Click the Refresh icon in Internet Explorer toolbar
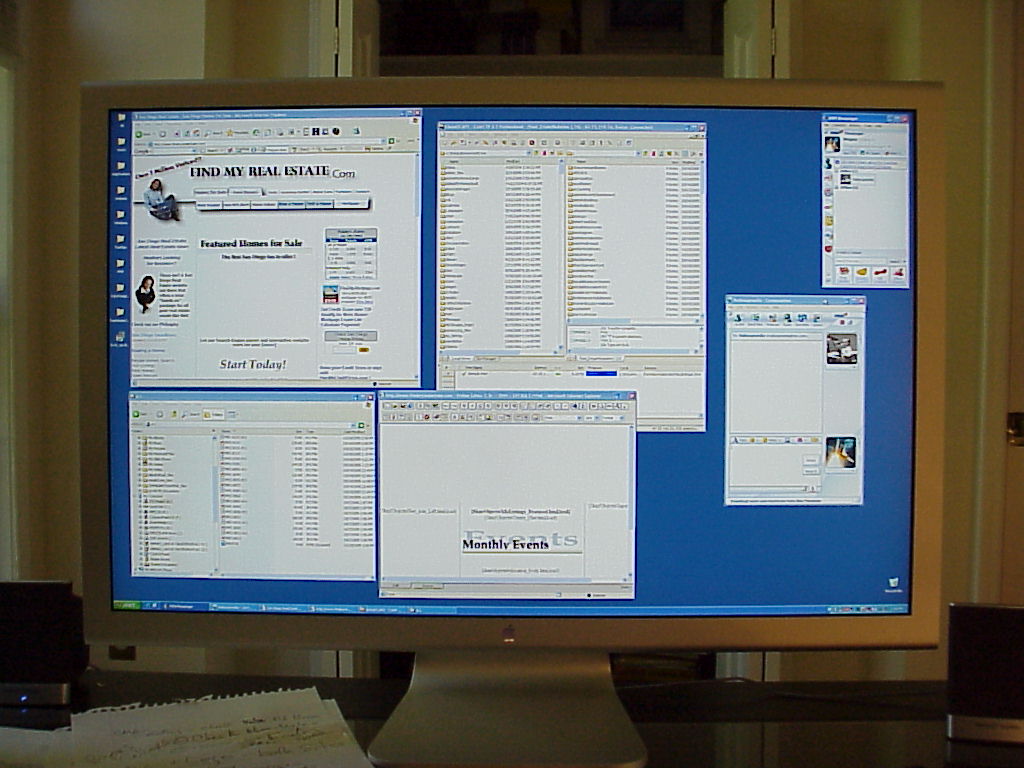Screen dimensions: 1024x768 click(x=186, y=133)
